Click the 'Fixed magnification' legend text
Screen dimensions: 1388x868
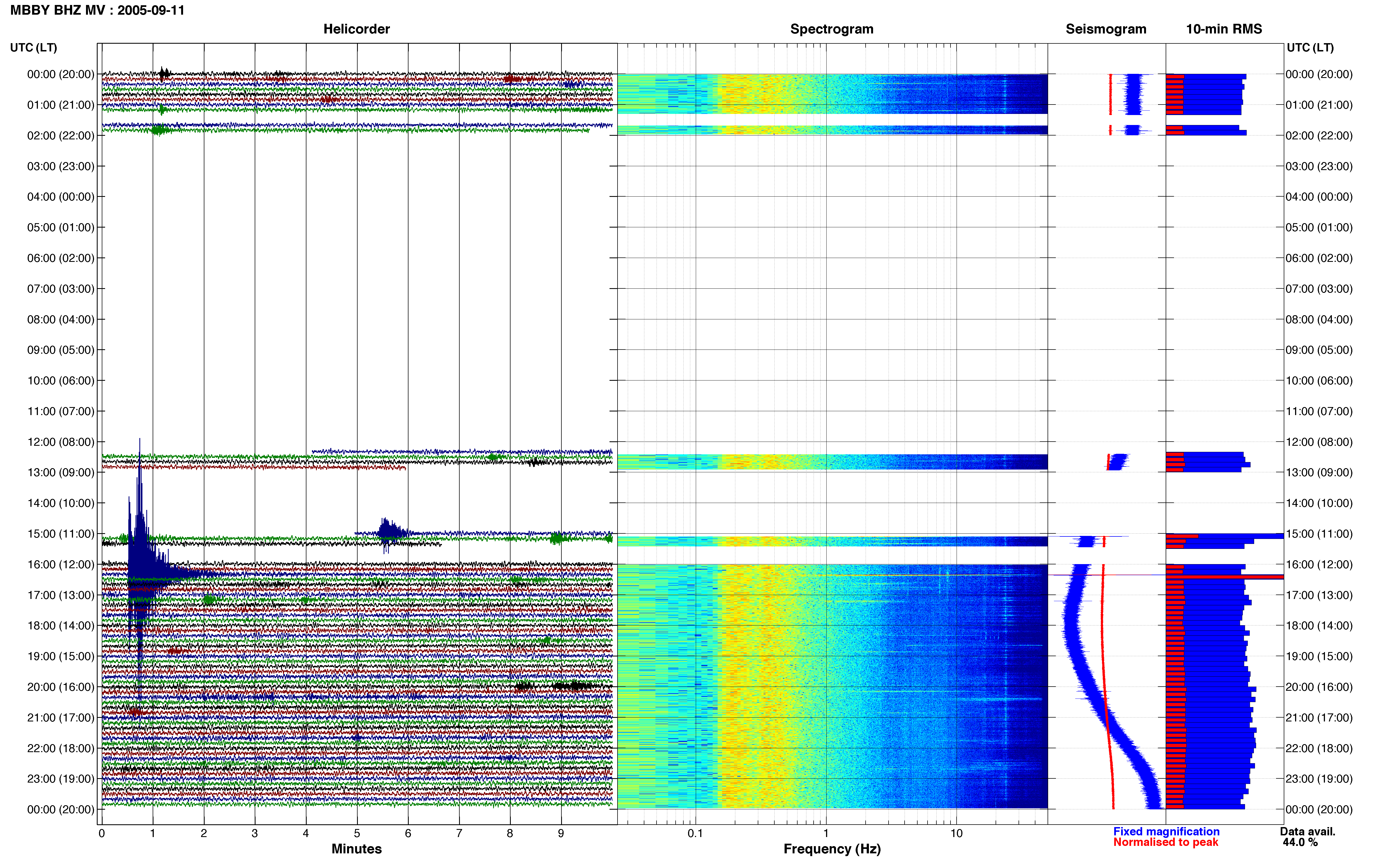tap(1166, 831)
